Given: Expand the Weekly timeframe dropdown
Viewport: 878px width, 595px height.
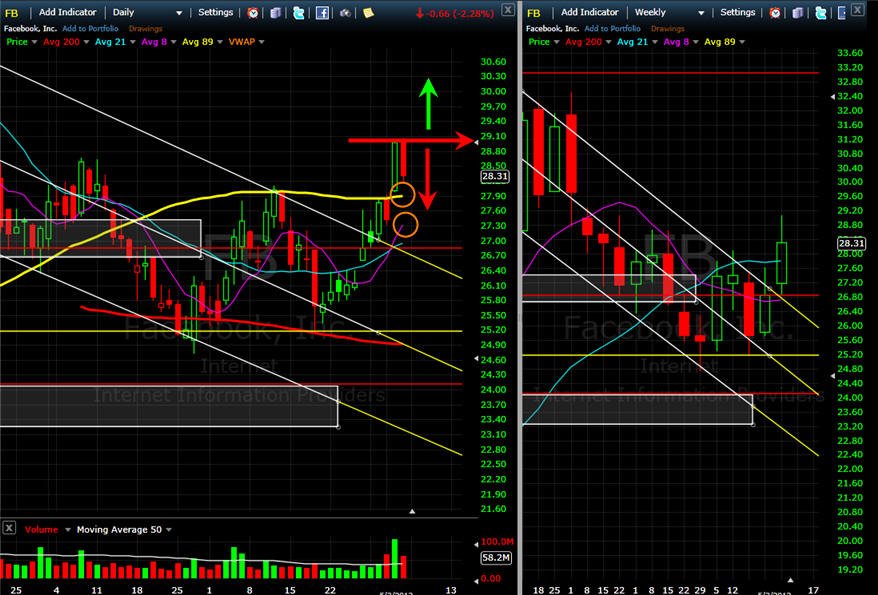Looking at the screenshot, I should [x=700, y=13].
